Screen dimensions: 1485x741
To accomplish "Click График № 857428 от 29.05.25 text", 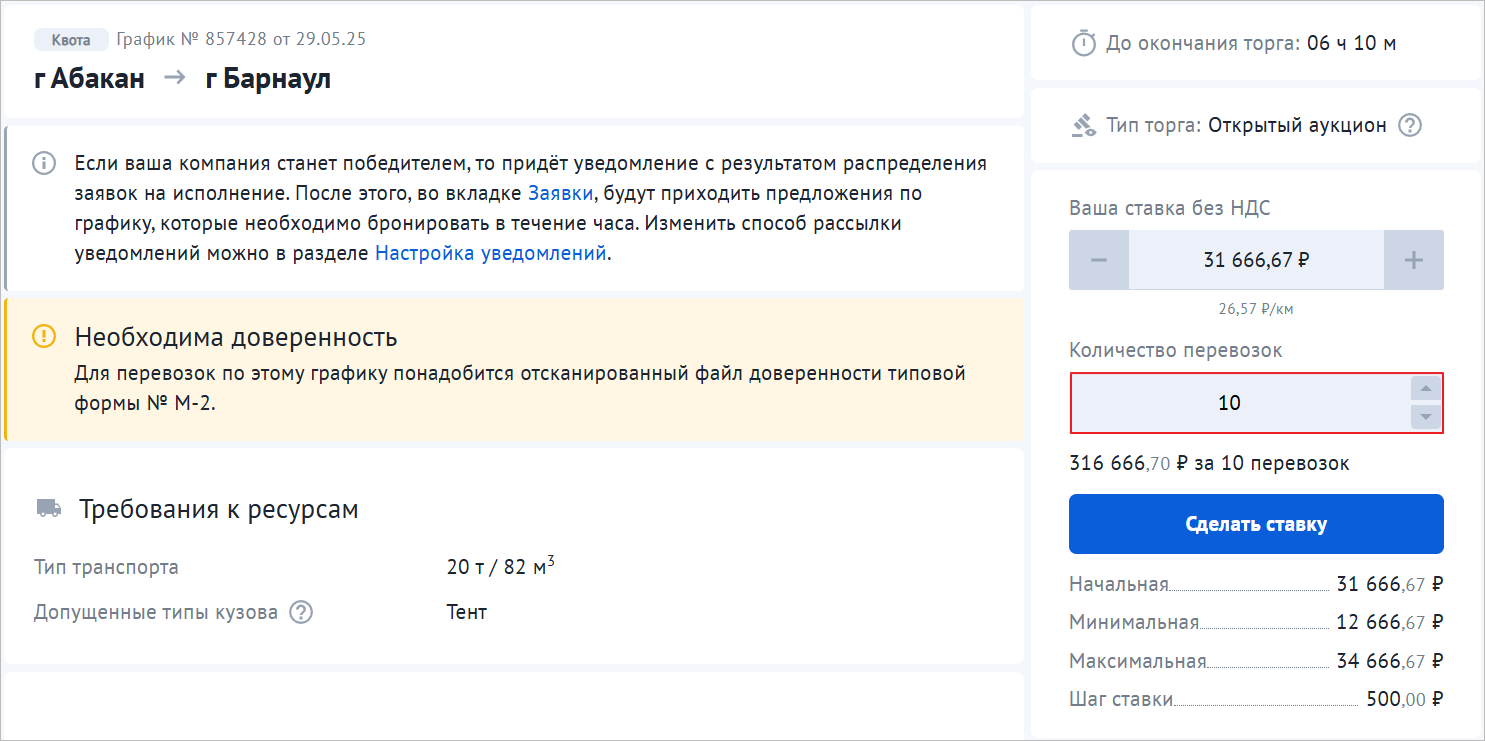I will [241, 40].
